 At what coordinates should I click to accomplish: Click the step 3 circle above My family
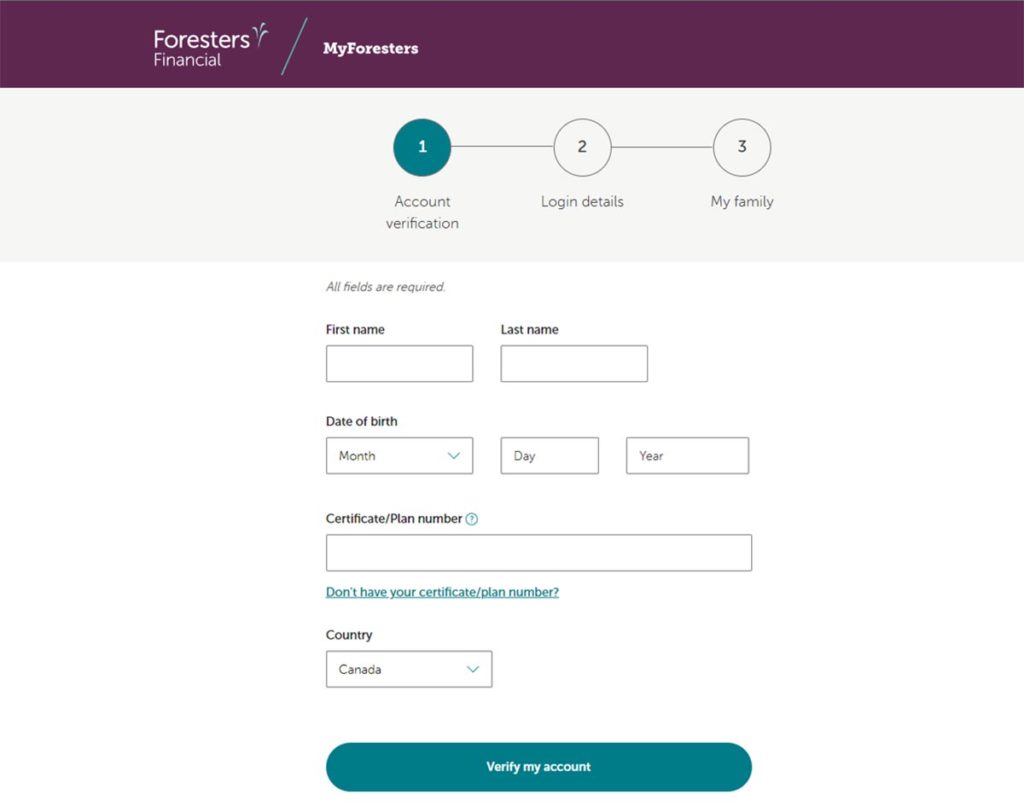click(742, 147)
